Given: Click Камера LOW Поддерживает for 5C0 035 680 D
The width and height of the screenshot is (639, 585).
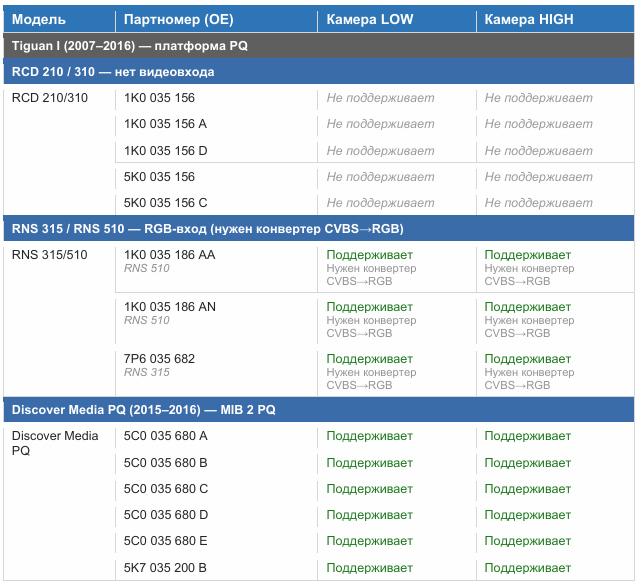Looking at the screenshot, I should [370, 514].
